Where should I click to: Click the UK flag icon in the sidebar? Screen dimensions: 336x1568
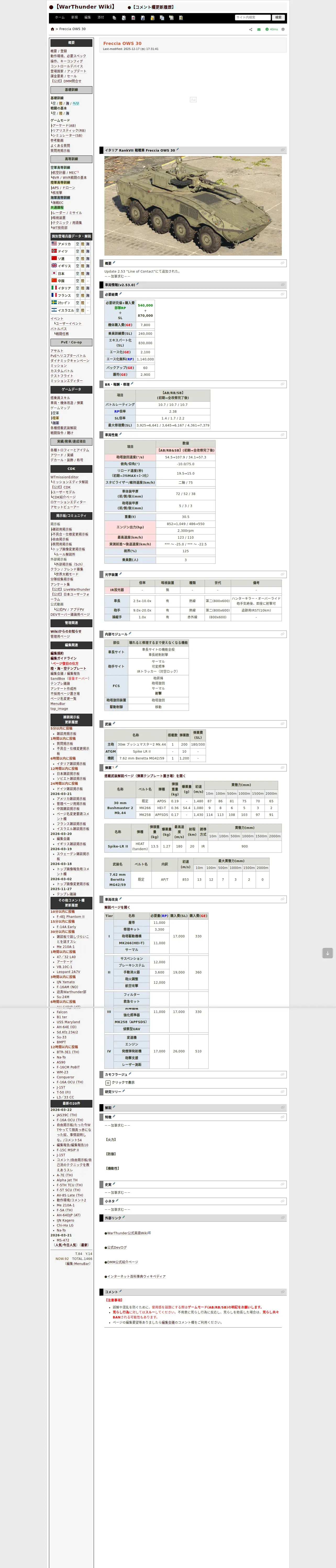point(54,266)
